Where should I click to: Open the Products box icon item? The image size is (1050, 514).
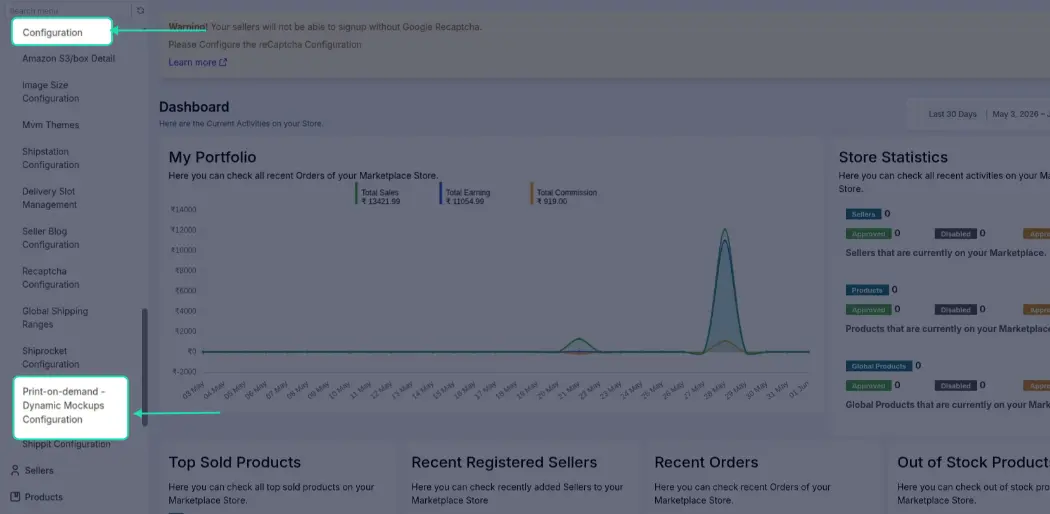15,497
